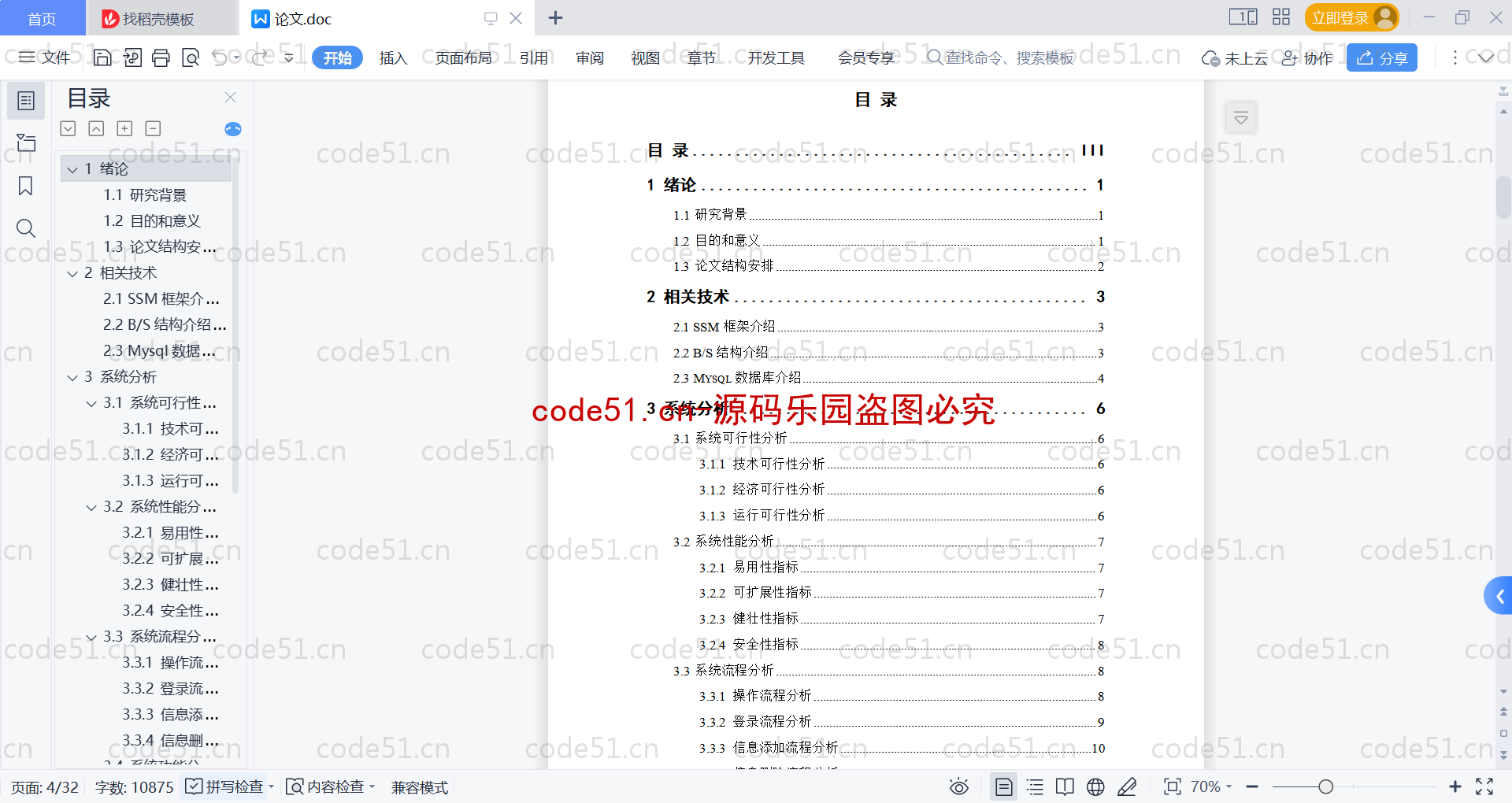Viewport: 1512px width, 803px height.
Task: Jump to 1.1 研究背景 in the outline
Action: pyautogui.click(x=145, y=194)
